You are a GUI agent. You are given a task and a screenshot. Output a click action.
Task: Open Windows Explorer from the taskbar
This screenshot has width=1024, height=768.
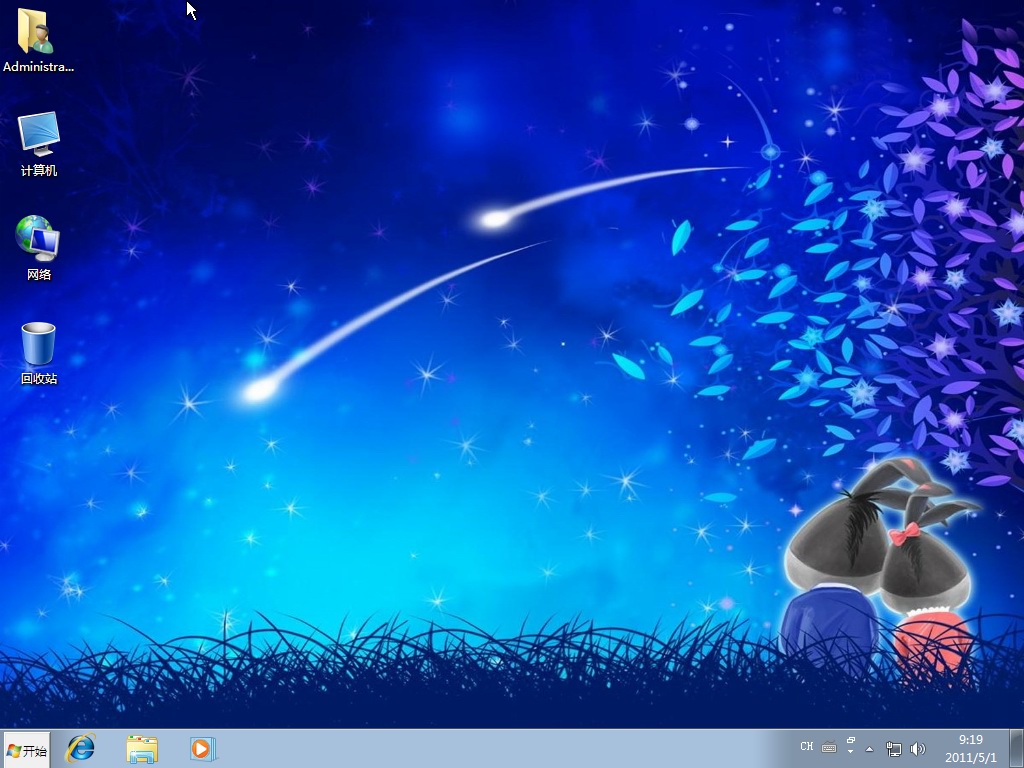(x=142, y=749)
